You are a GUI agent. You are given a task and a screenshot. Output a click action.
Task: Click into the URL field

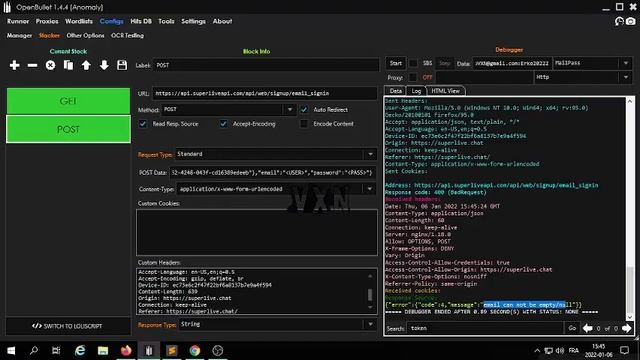pyautogui.click(x=264, y=93)
